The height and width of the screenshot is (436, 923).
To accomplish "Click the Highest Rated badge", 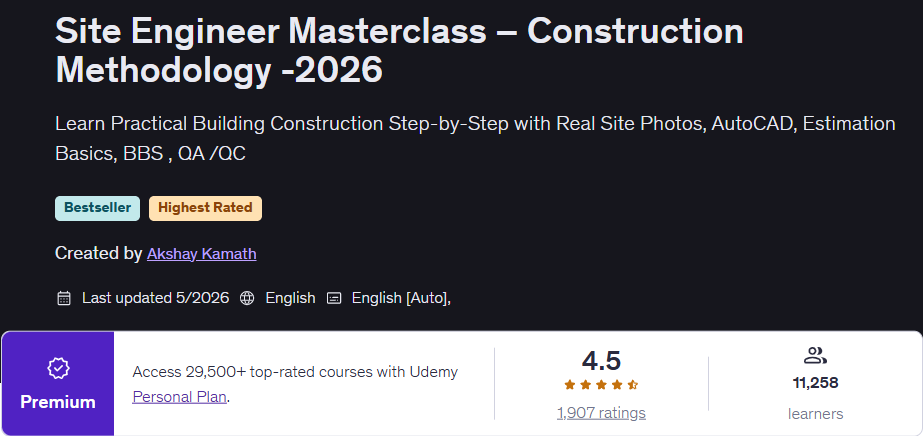I will tap(205, 208).
